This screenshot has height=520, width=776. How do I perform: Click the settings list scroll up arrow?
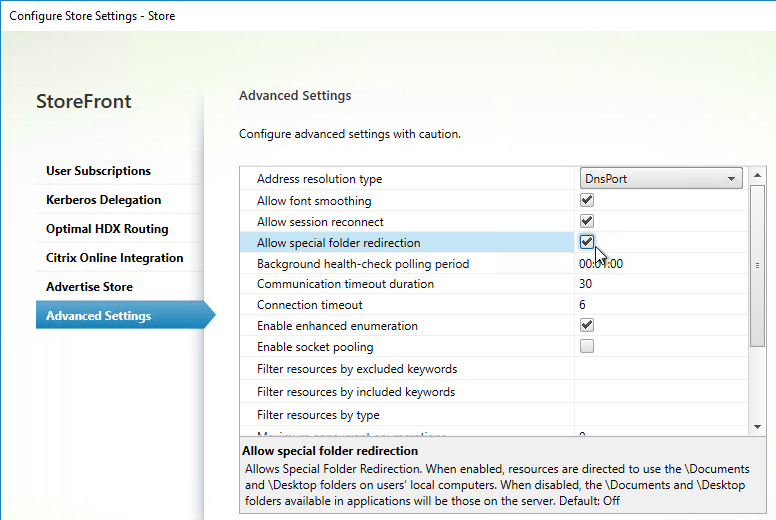click(757, 175)
